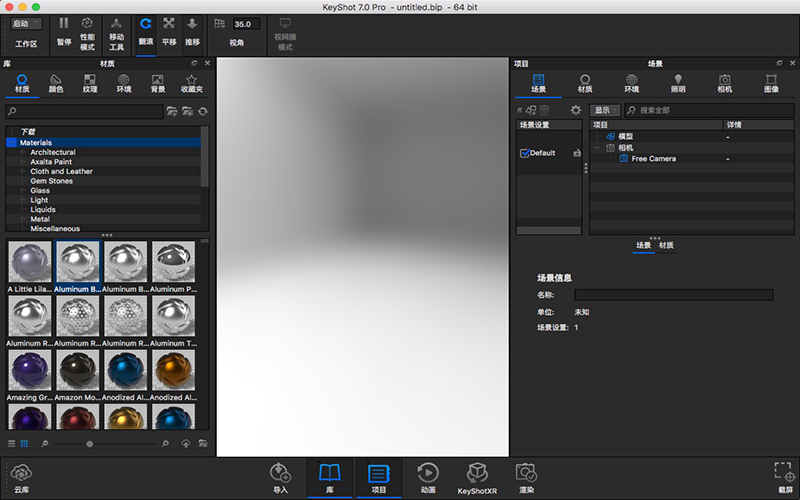This screenshot has width=800, height=500.
Task: Switch library to Colors (颜色) tab
Action: (56, 84)
